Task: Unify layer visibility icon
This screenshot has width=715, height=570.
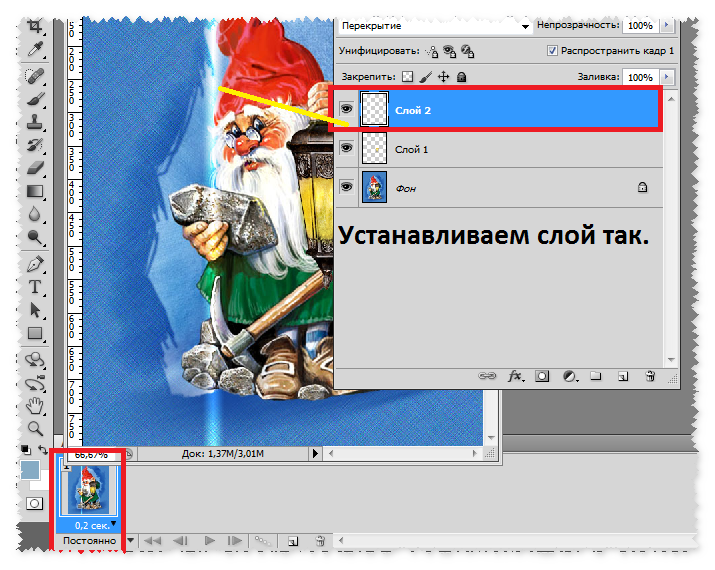Action: (x=450, y=52)
